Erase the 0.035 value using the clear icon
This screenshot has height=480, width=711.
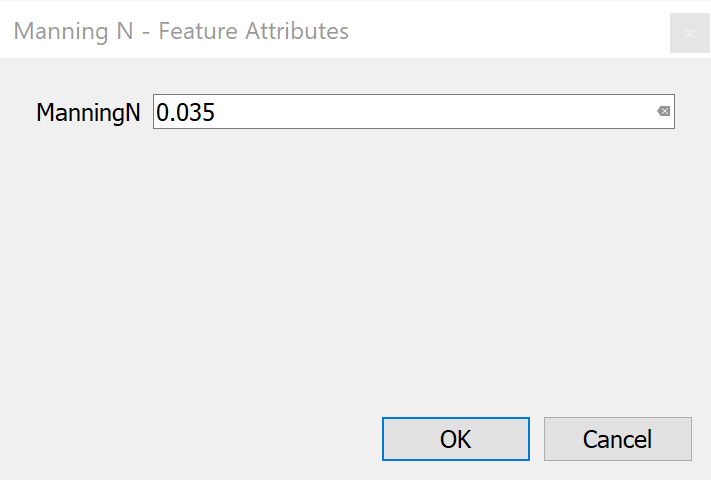coord(663,112)
